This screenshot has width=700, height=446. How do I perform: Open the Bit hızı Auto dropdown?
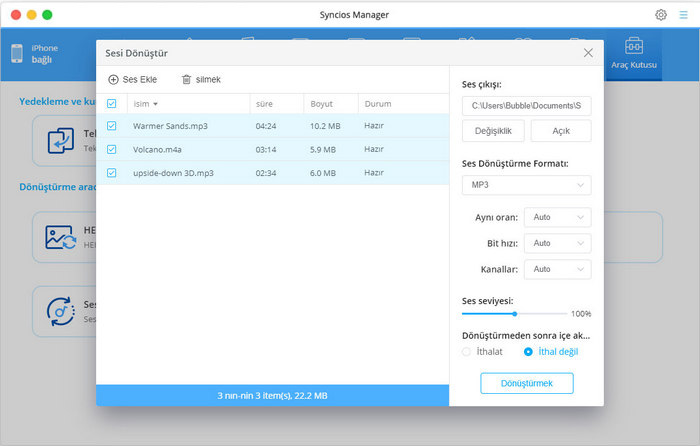click(x=558, y=243)
